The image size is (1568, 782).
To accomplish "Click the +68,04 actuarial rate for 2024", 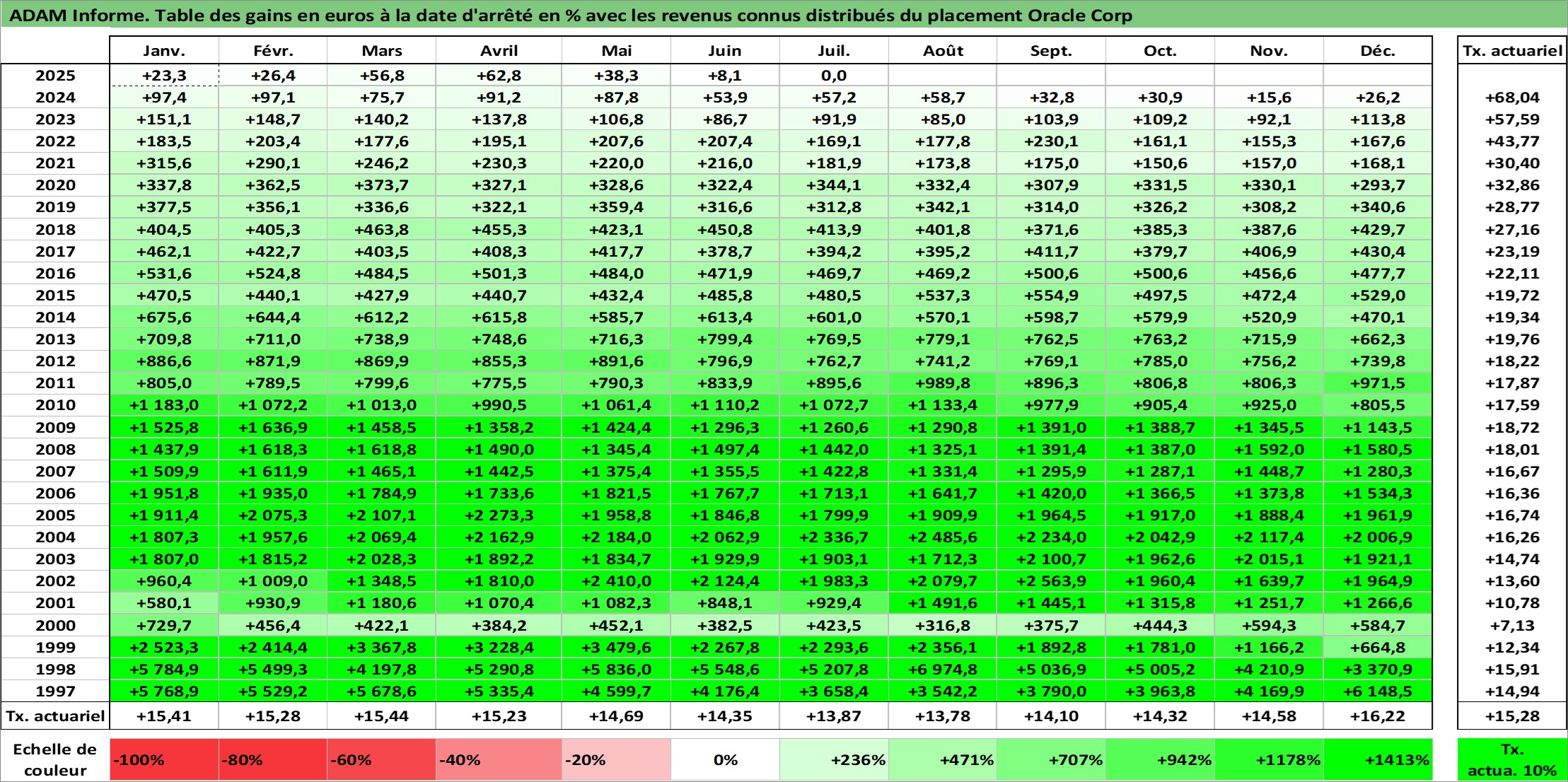I will click(1512, 98).
